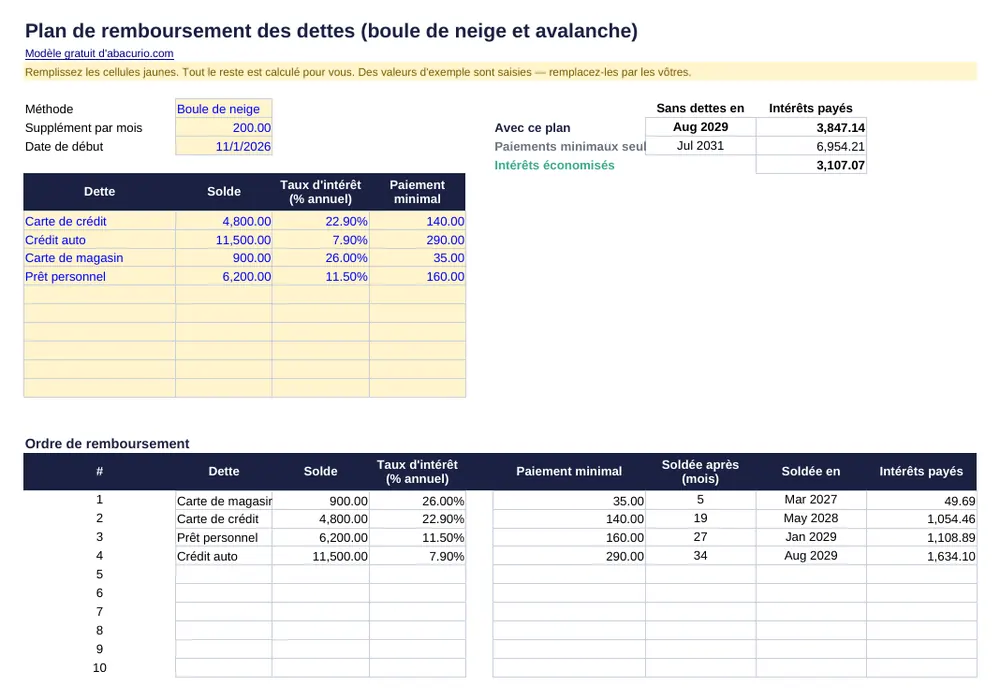The width and height of the screenshot is (1000, 700).
Task: Click the "Carte de magasin" name in yellow input table
Action: click(99, 258)
